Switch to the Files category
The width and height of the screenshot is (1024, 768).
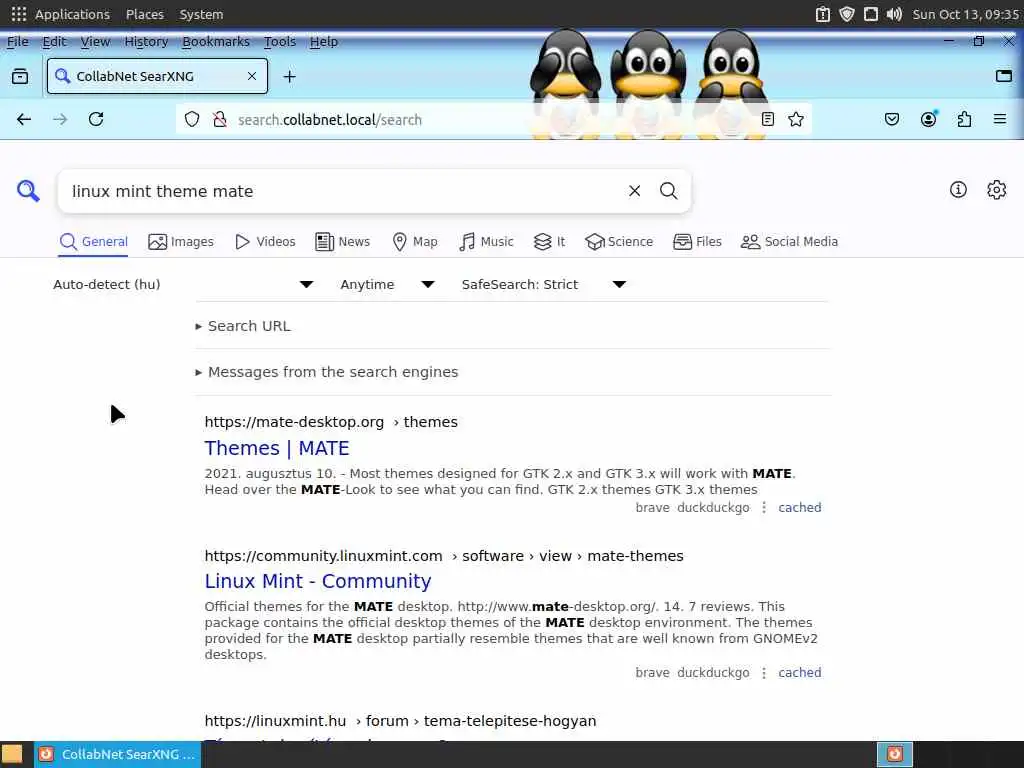697,242
